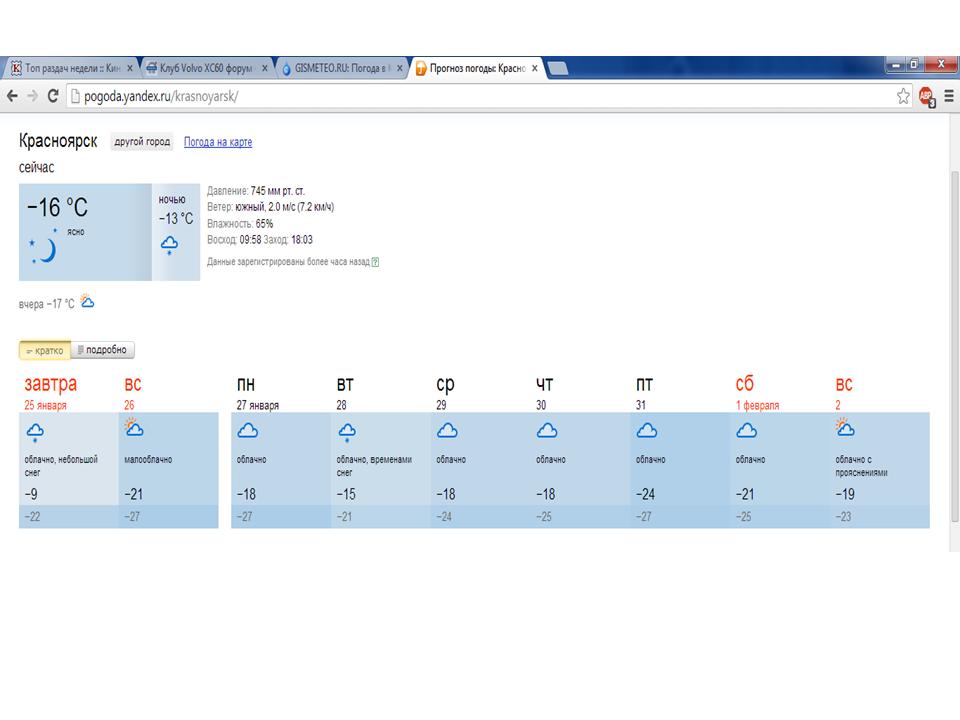Click the crescent moon clear-sky icon
This screenshot has height=720, width=960.
pos(44,250)
